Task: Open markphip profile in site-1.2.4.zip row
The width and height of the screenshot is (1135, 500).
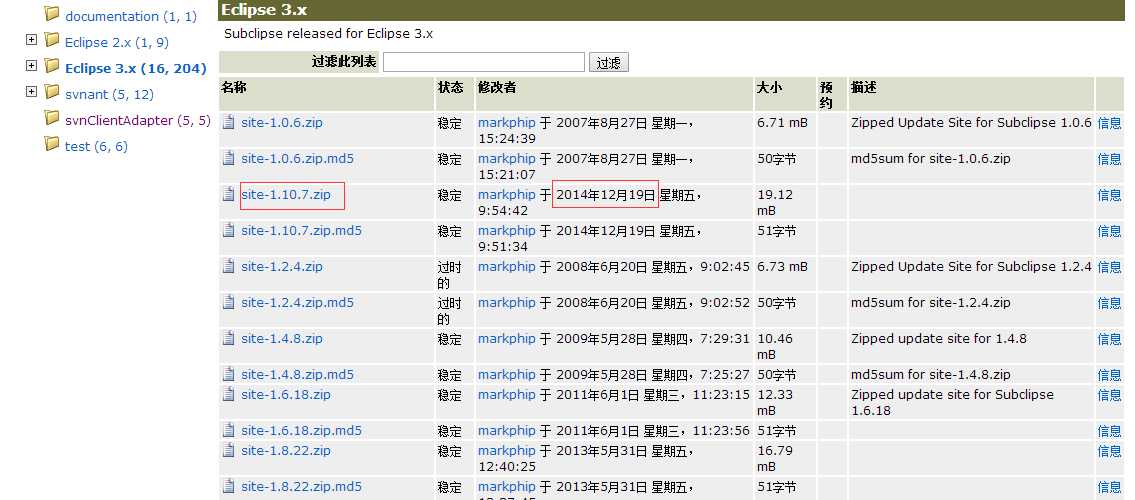Action: (507, 267)
